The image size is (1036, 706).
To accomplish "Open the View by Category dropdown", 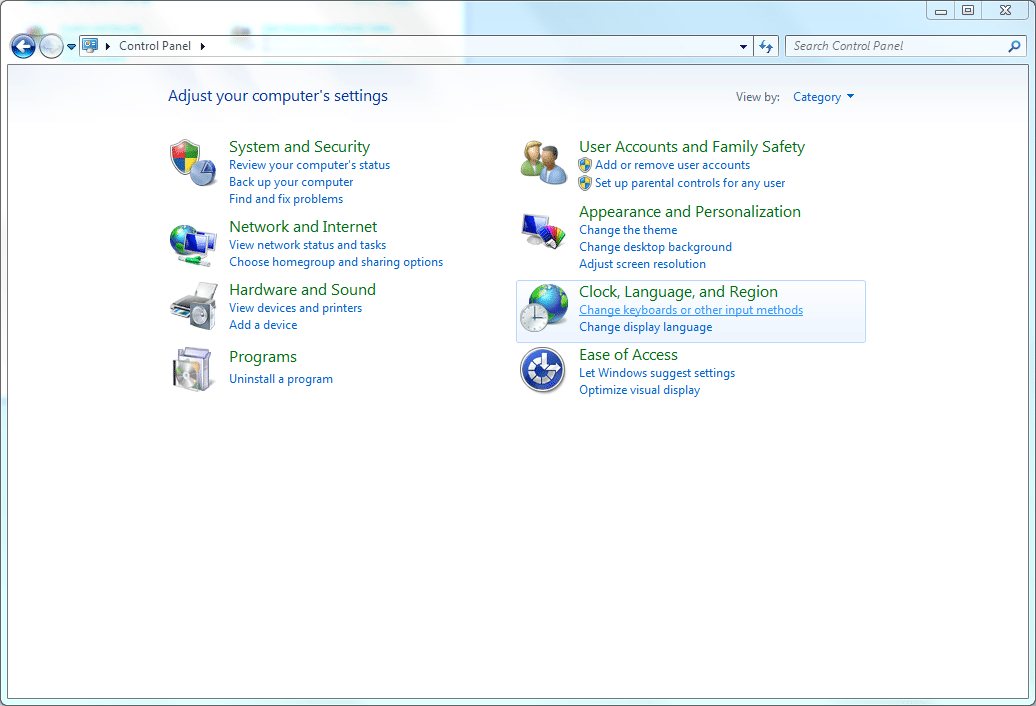I will point(823,97).
